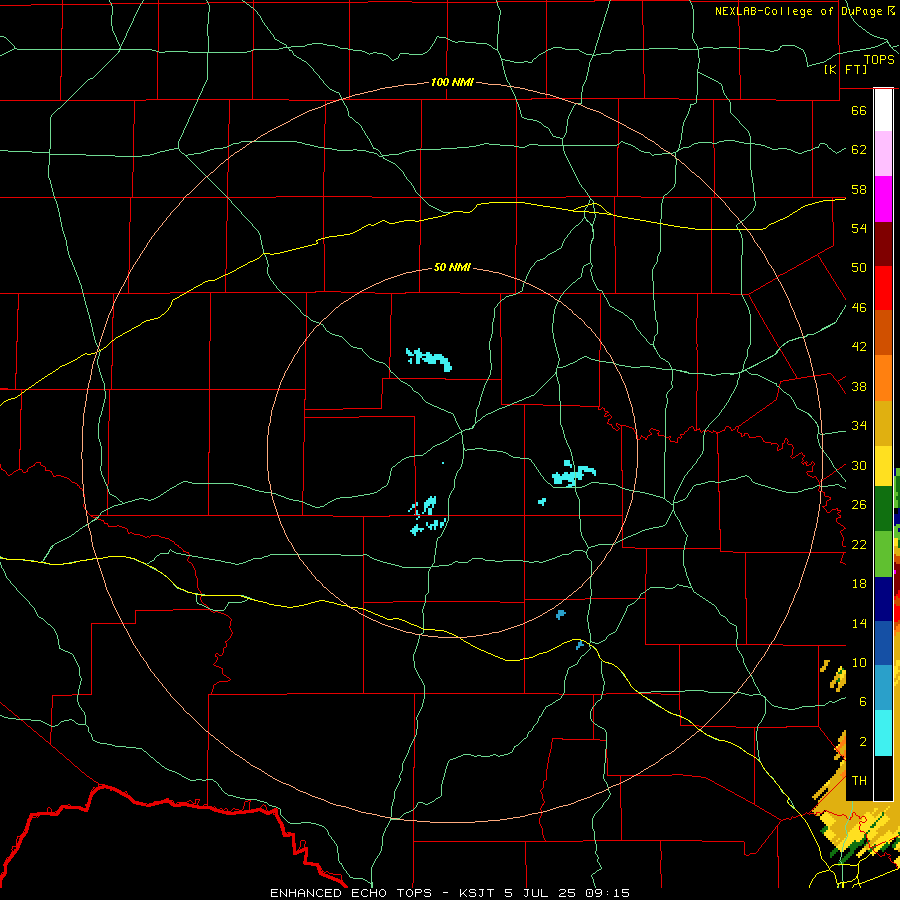Click the dark orange legend swatch

point(883,333)
